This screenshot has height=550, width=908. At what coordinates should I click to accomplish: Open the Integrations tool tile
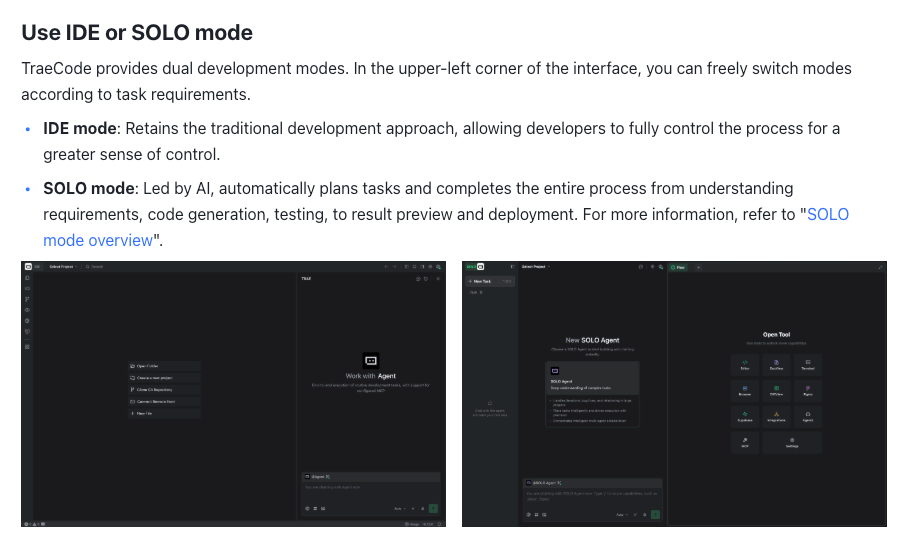click(x=776, y=417)
